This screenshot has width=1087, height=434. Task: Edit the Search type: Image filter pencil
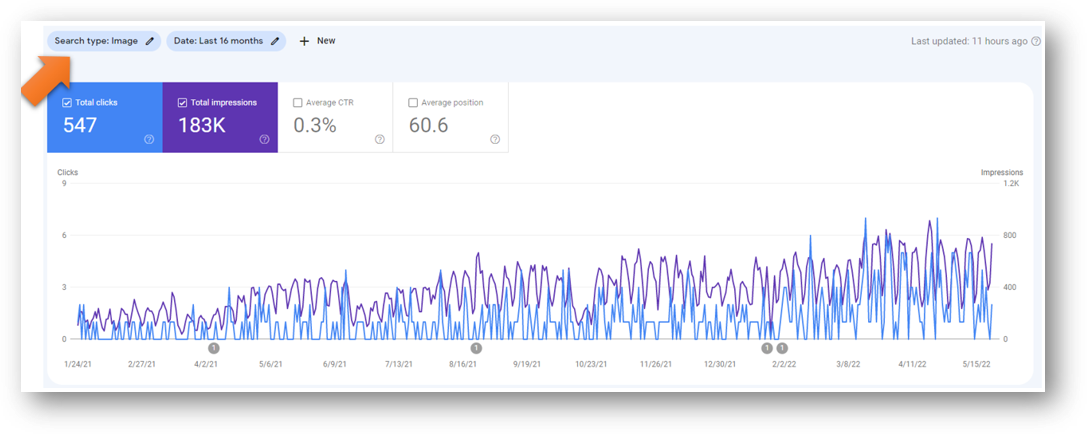[150, 41]
